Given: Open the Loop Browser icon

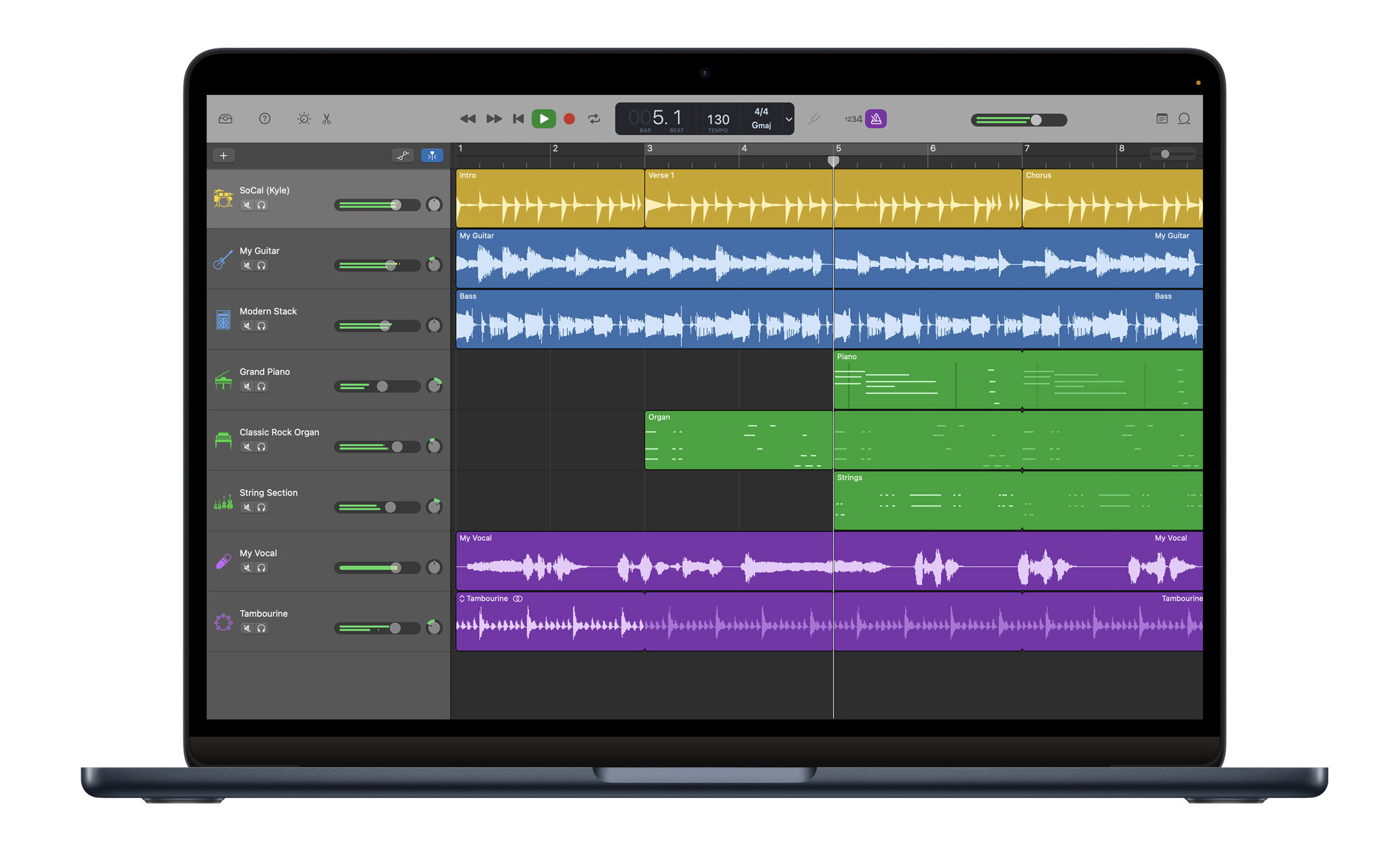Looking at the screenshot, I should pos(1184,119).
